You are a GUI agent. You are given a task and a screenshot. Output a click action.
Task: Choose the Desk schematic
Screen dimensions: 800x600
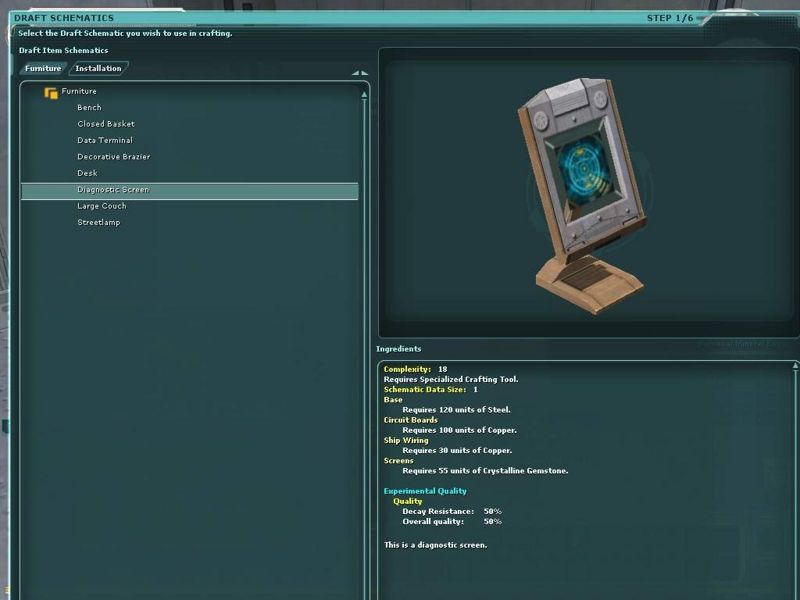pyautogui.click(x=87, y=174)
